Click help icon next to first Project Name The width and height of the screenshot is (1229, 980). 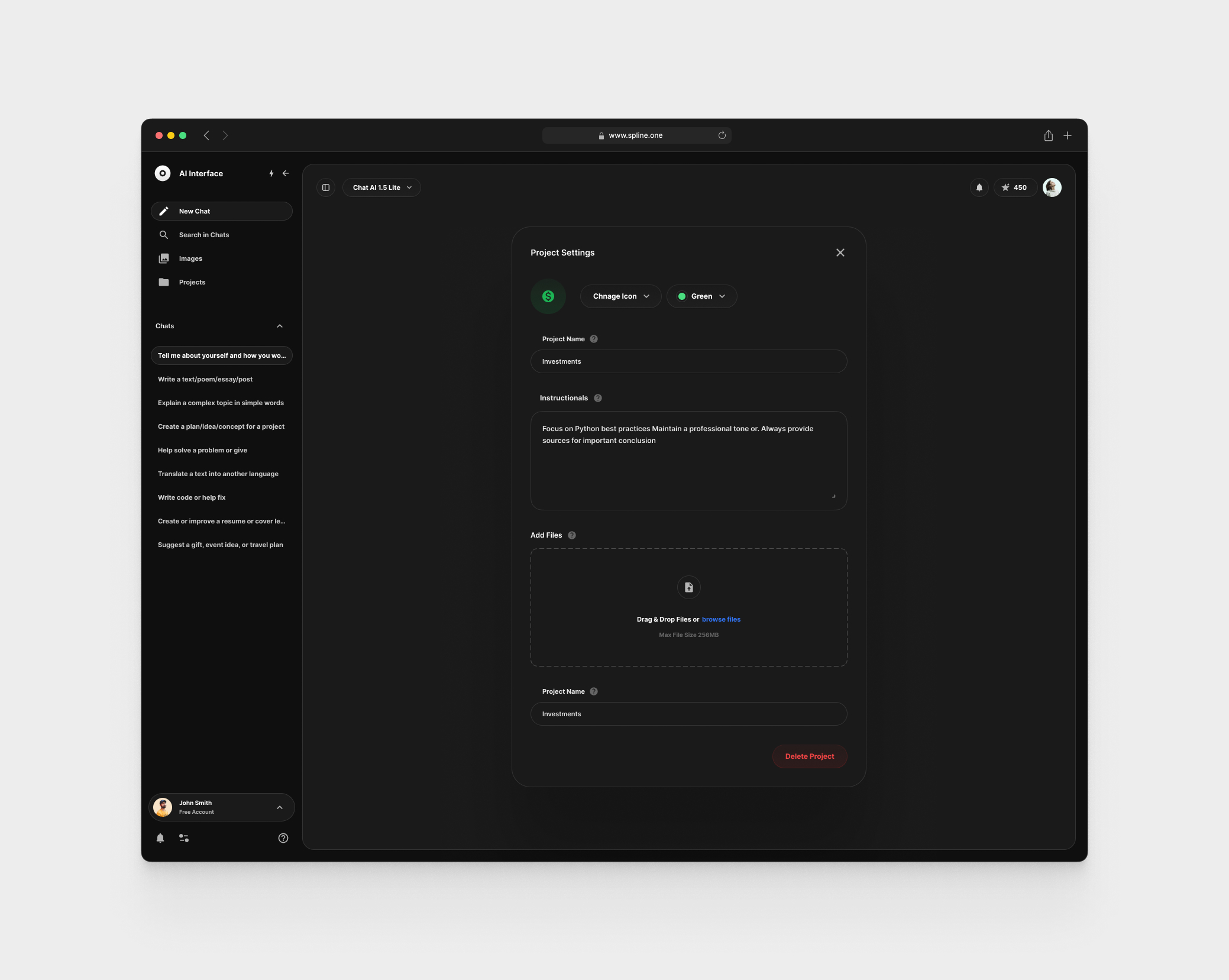pyautogui.click(x=594, y=339)
